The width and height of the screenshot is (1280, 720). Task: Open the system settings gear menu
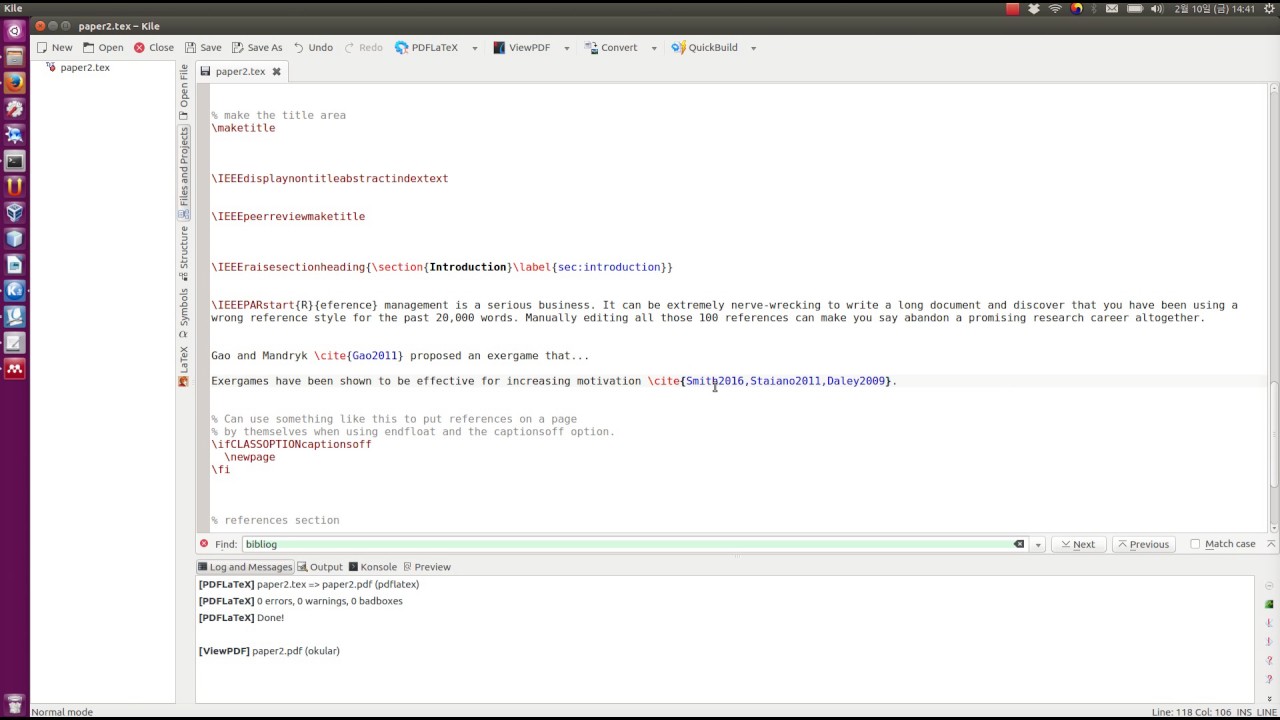click(1267, 9)
